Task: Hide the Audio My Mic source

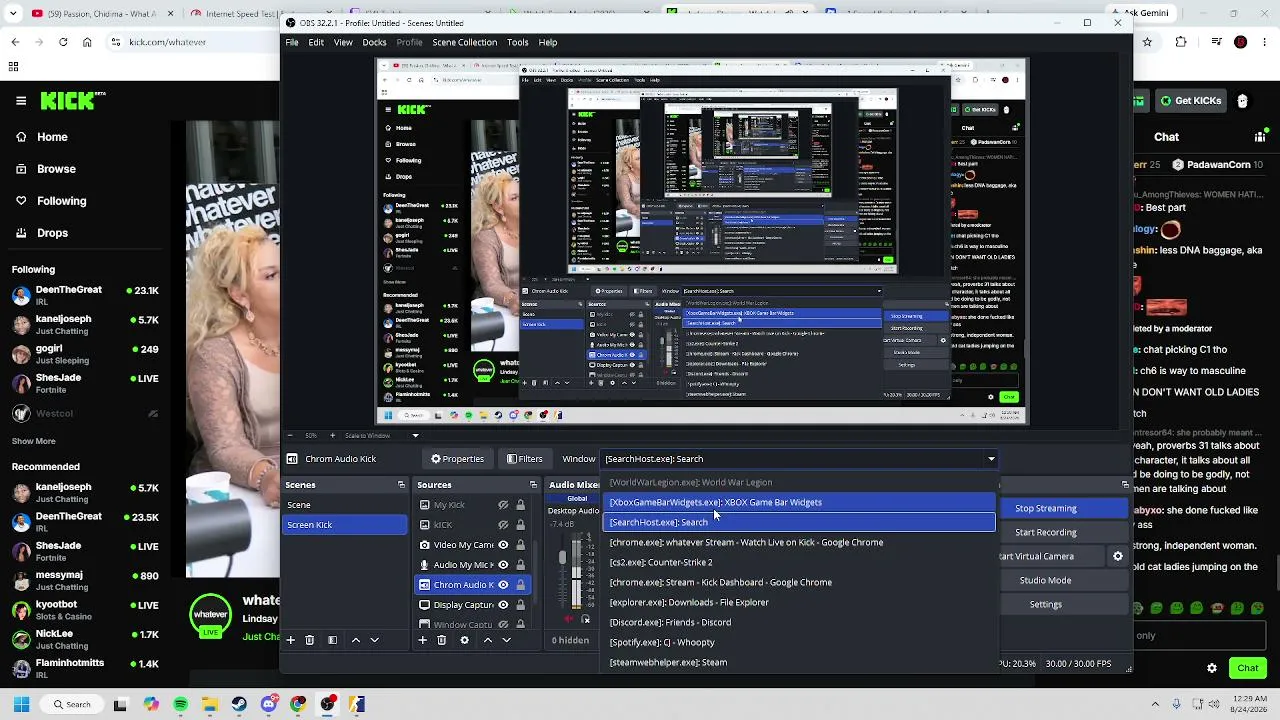Action: 503,565
